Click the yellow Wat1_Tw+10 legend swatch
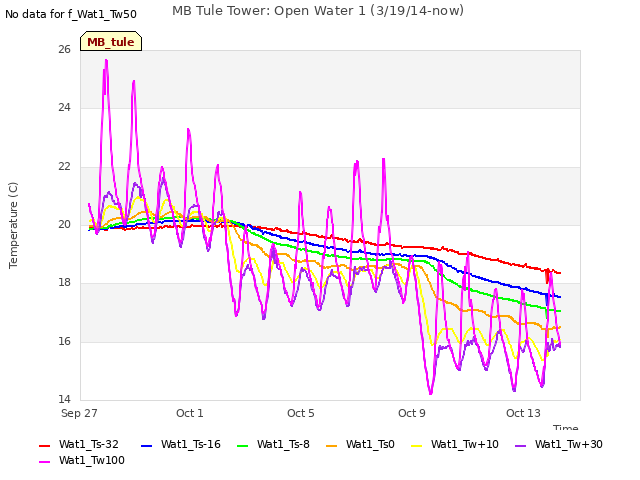 coord(417,446)
